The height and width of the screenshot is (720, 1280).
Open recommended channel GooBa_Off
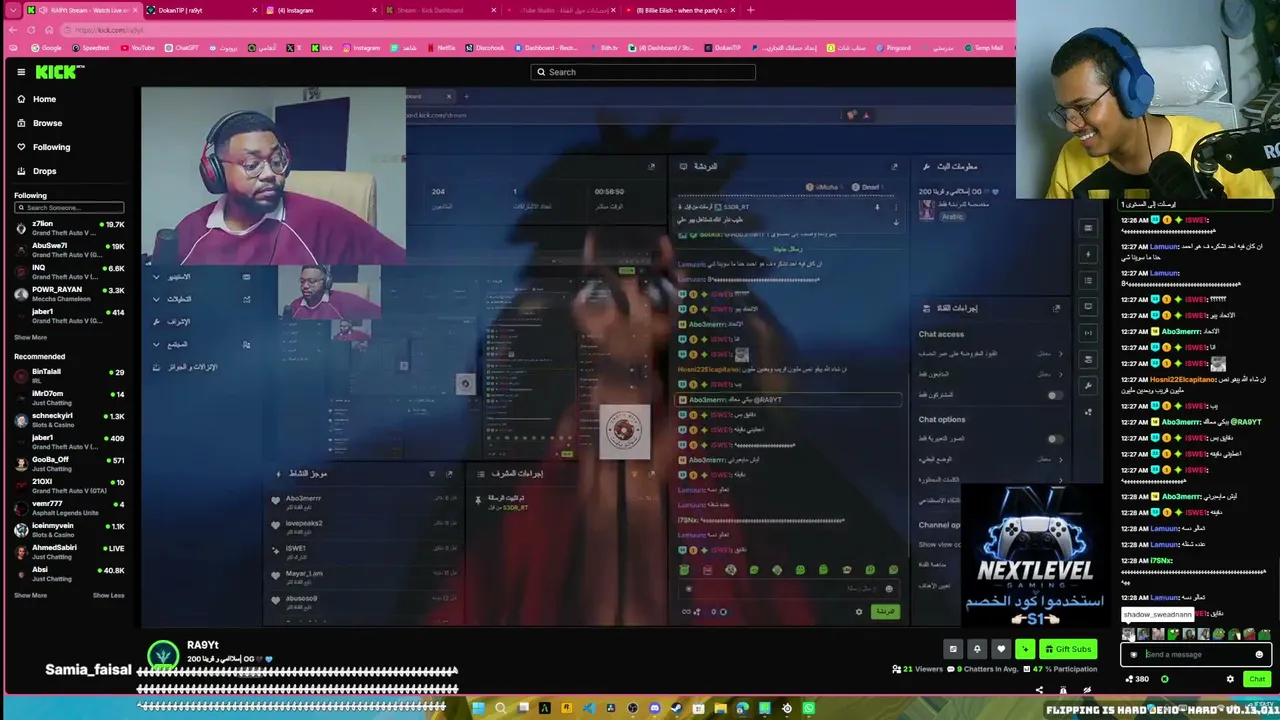point(69,463)
